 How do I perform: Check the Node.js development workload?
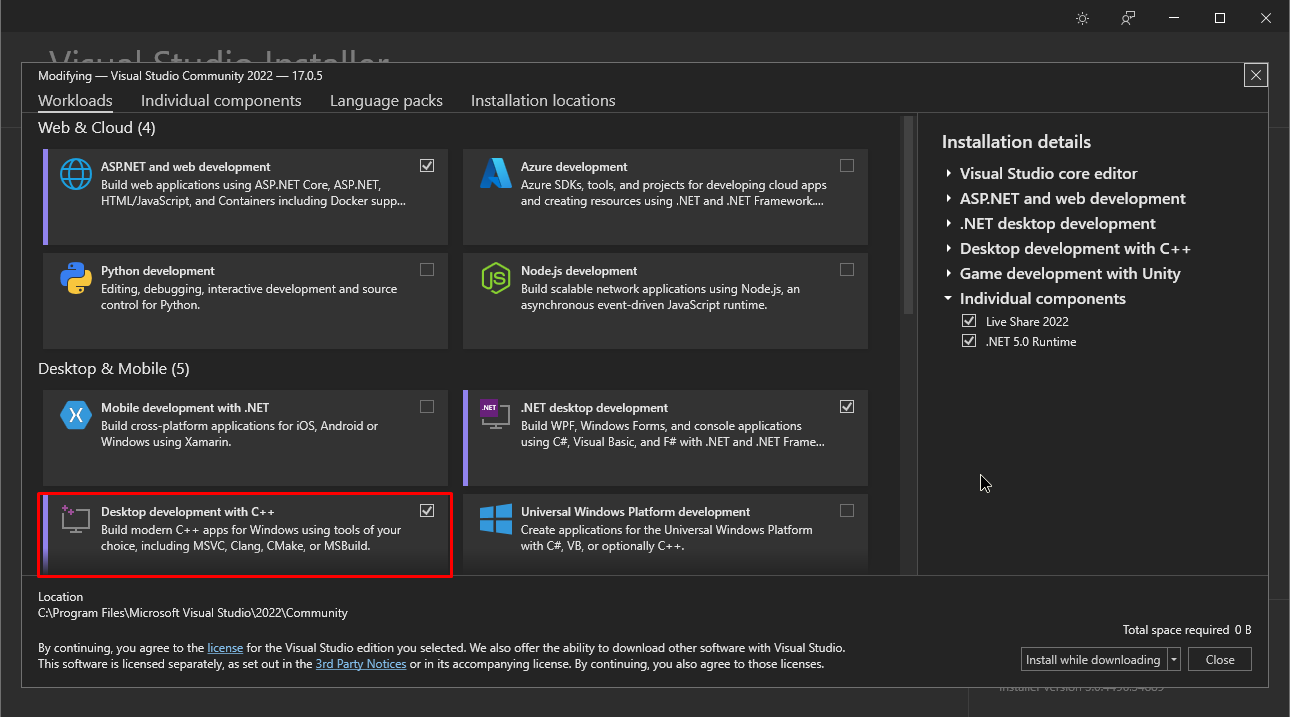pyautogui.click(x=847, y=269)
